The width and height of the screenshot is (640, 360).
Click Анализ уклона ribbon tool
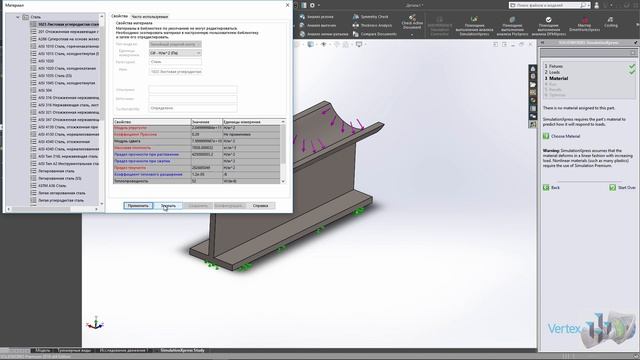click(x=317, y=17)
